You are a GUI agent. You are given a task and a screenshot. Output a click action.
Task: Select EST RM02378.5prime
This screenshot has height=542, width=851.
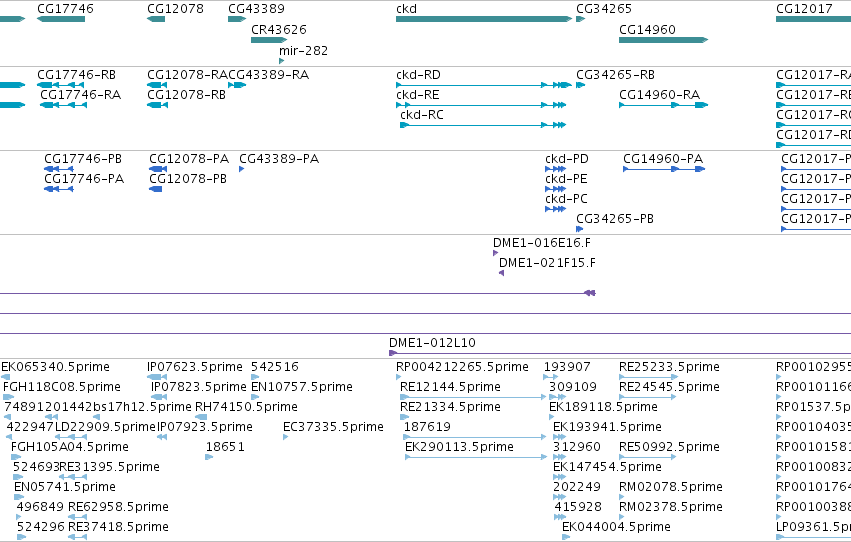[x=671, y=508]
